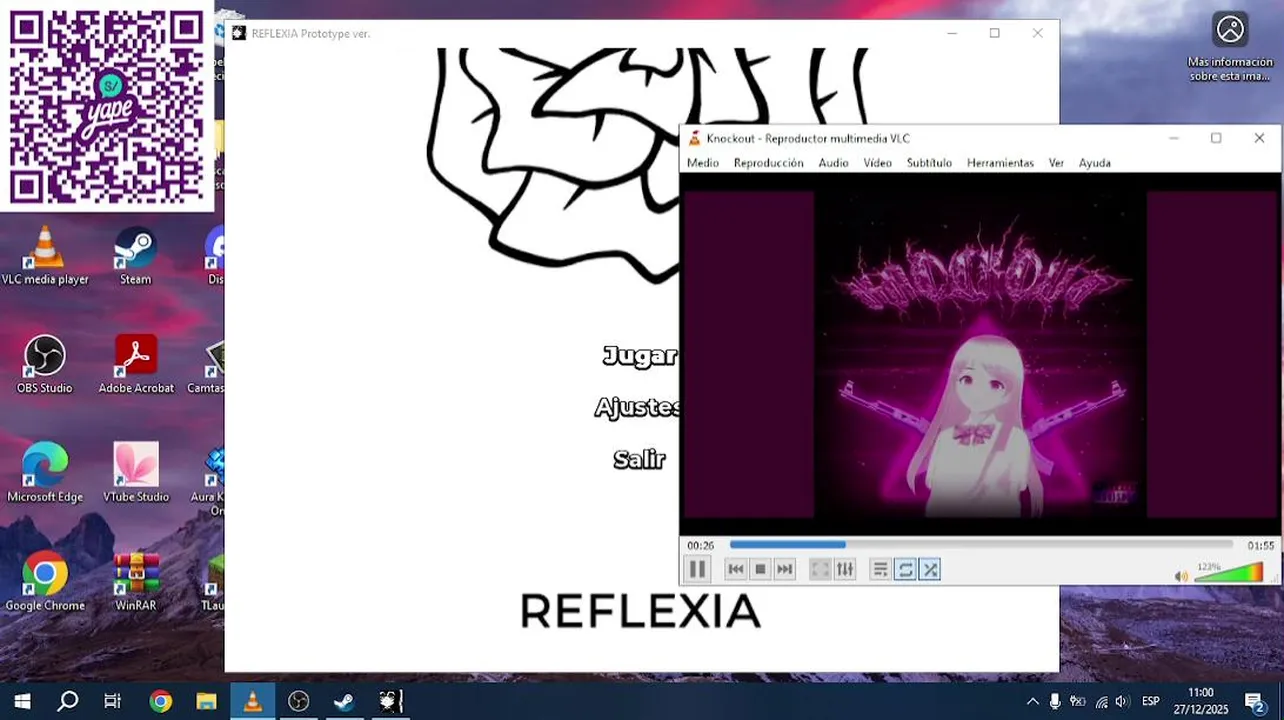The width and height of the screenshot is (1284, 720).
Task: Pause playback in VLC
Action: coord(697,569)
